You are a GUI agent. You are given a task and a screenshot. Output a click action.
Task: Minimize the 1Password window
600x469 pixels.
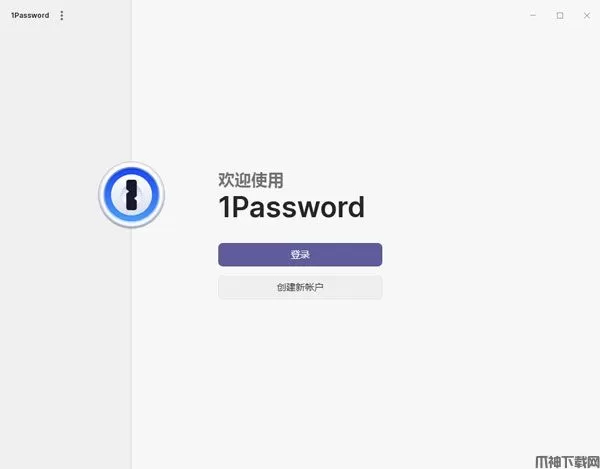pos(533,15)
